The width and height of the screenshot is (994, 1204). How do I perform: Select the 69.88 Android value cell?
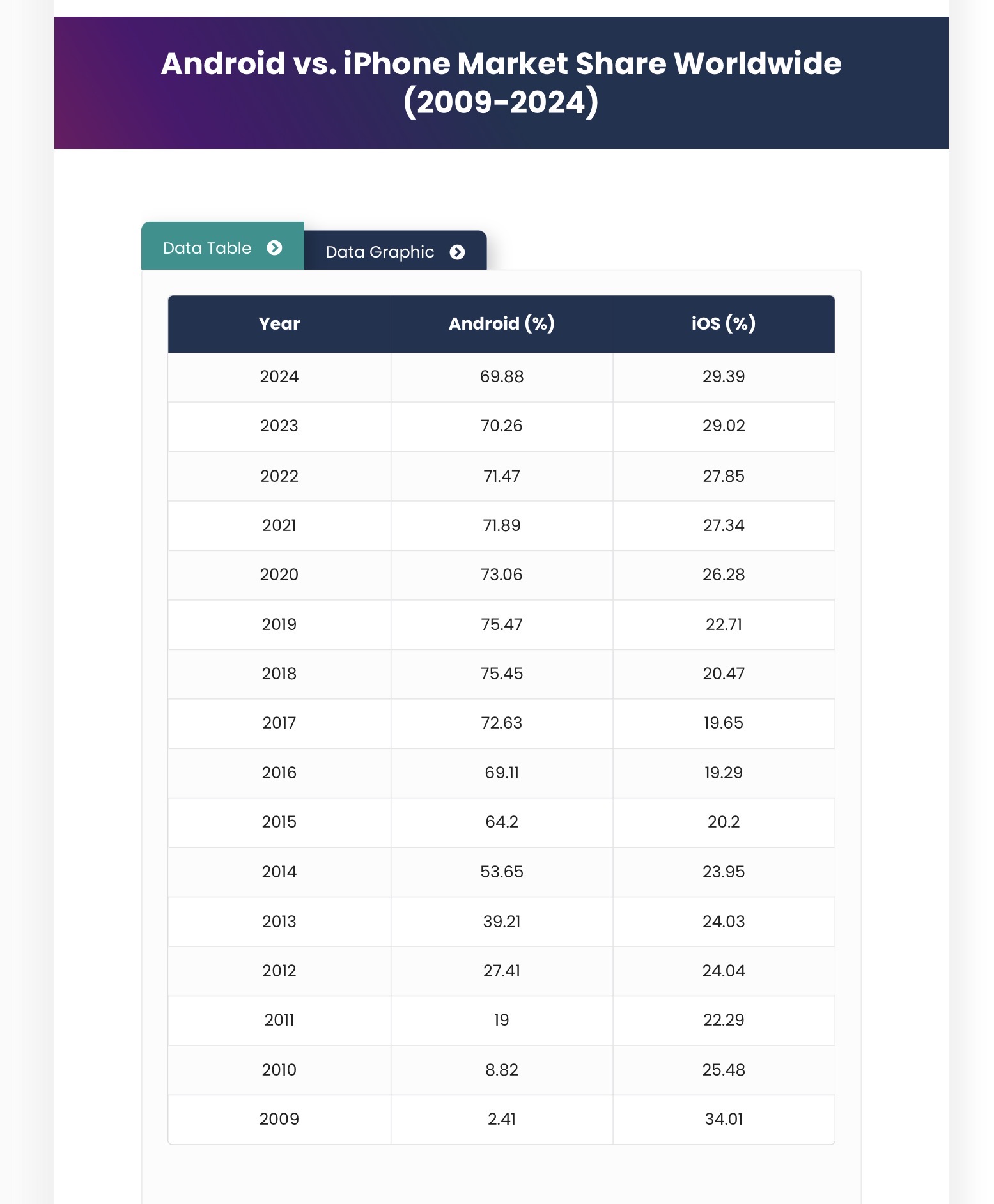[502, 376]
